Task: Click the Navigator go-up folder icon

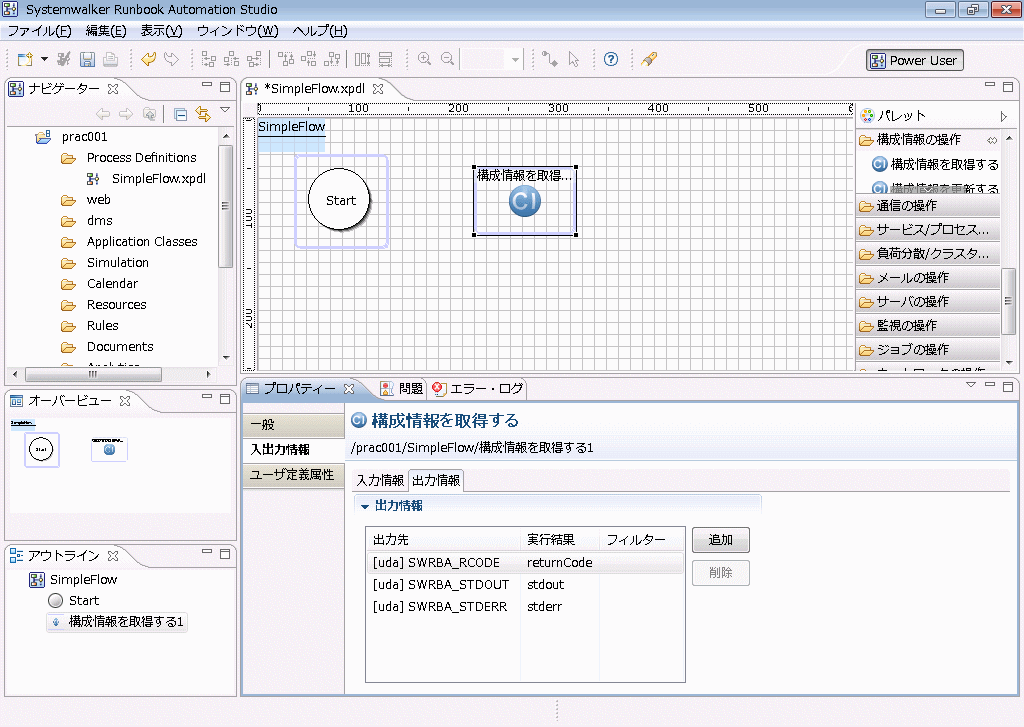Action: pyautogui.click(x=150, y=114)
